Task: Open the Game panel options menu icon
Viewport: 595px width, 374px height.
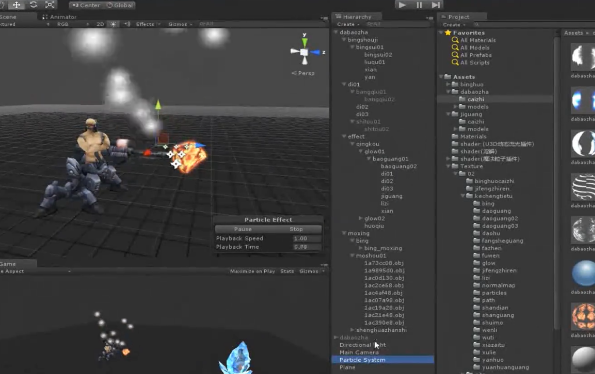Action: pyautogui.click(x=324, y=265)
